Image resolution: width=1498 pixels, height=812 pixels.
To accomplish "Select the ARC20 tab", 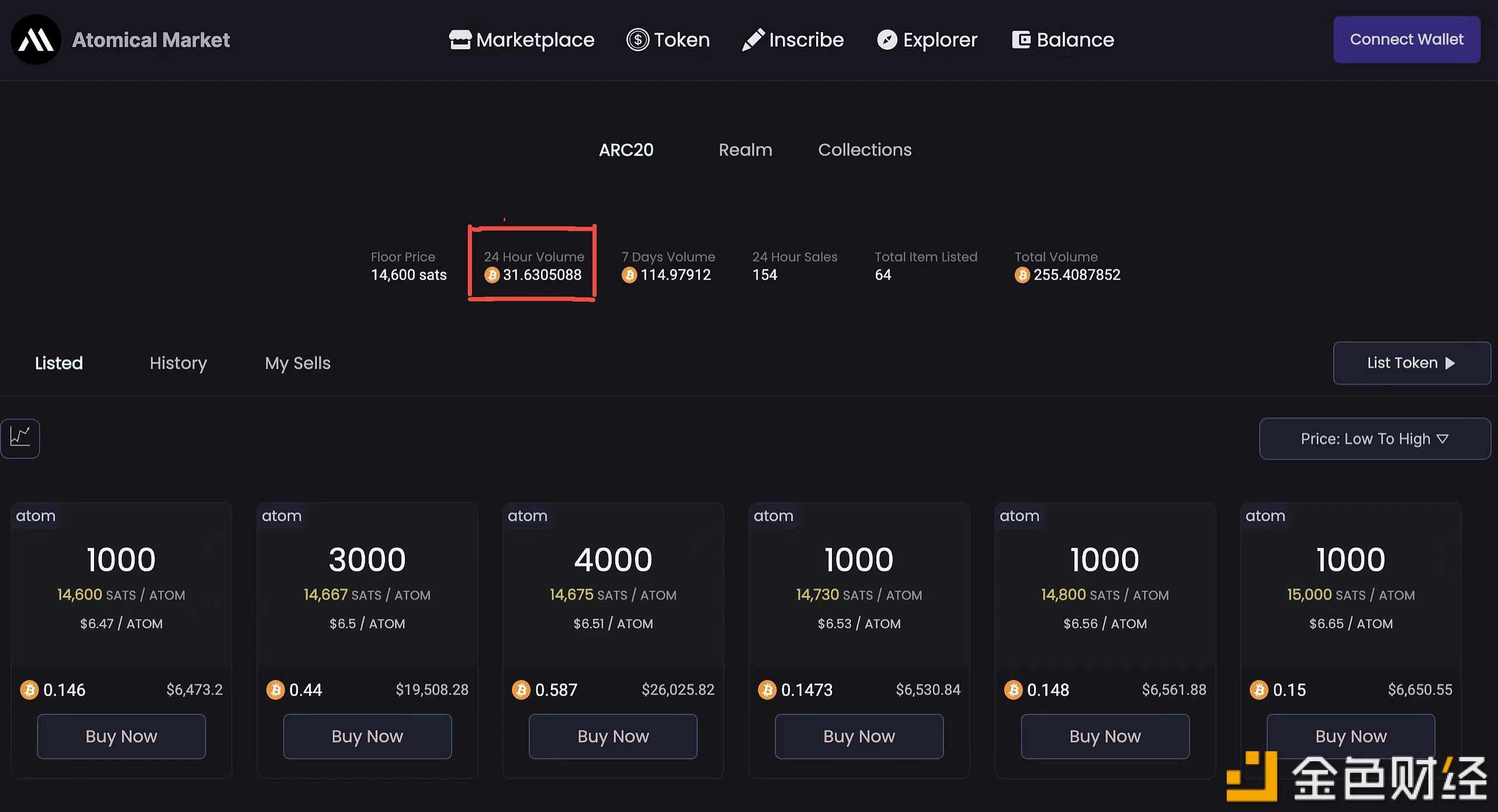I will [x=626, y=150].
